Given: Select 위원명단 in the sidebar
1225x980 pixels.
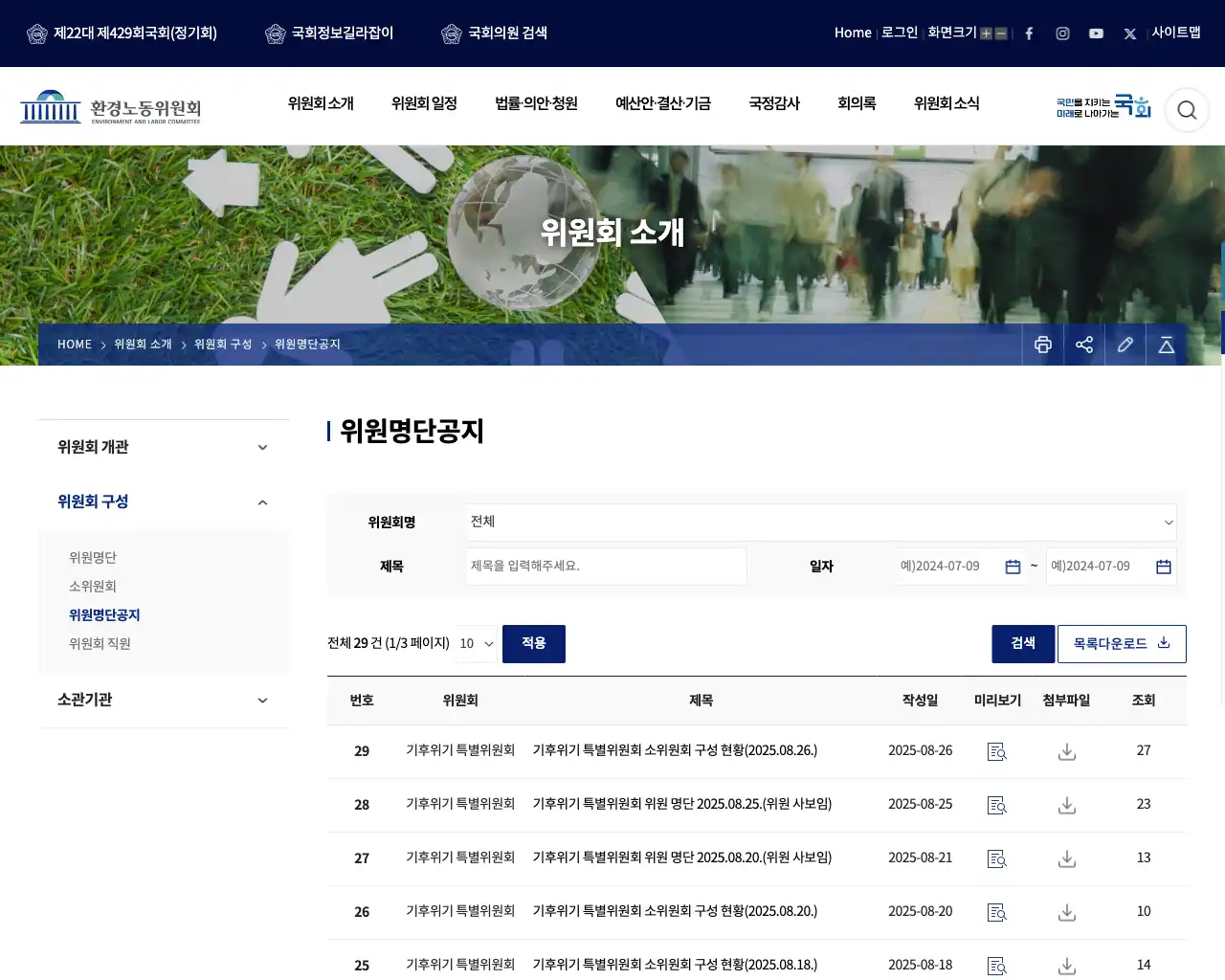Looking at the screenshot, I should [x=93, y=558].
